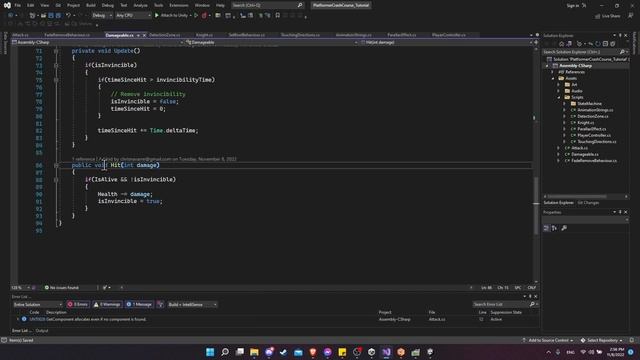Click the clear error list filter icon

160,304
